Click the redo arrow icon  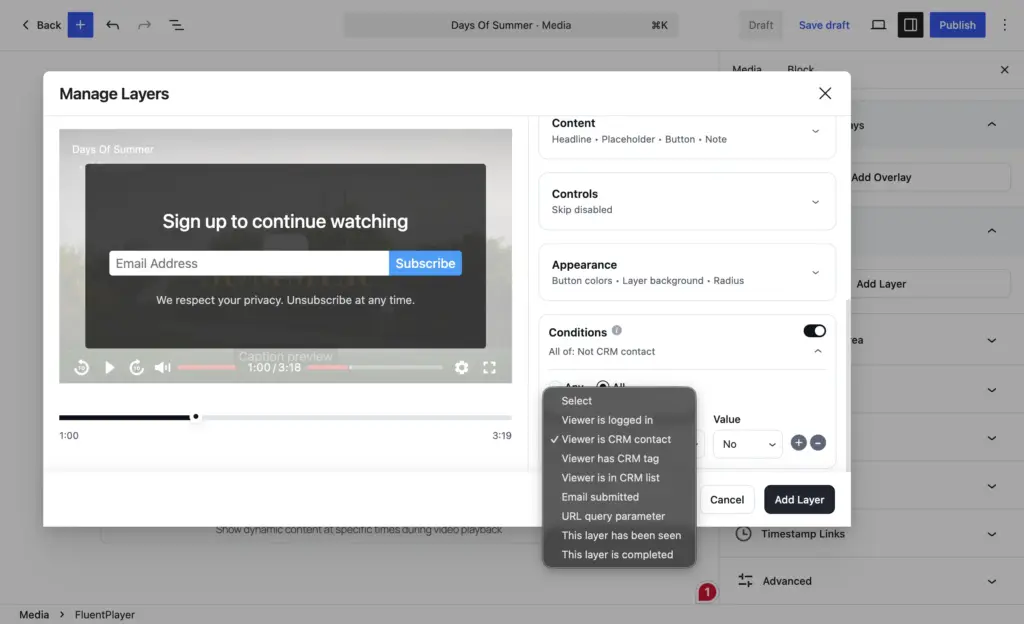(144, 25)
